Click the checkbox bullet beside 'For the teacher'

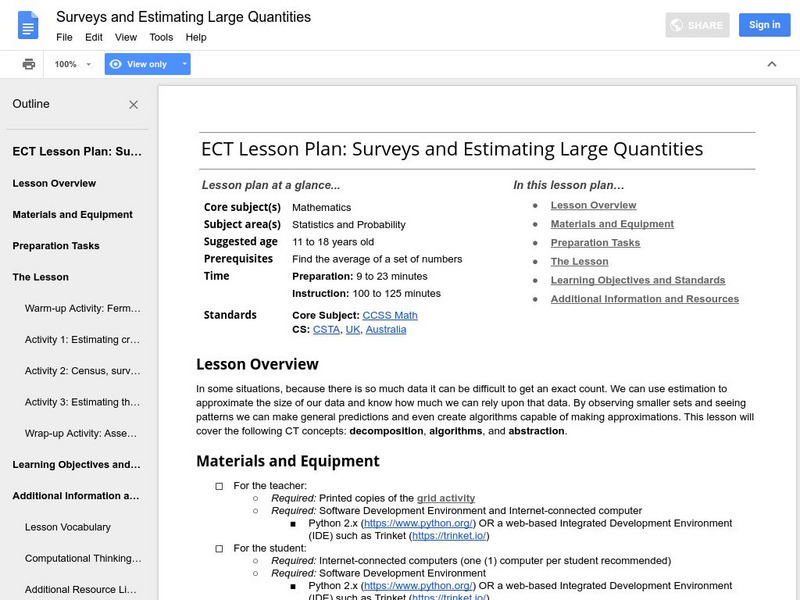219,486
